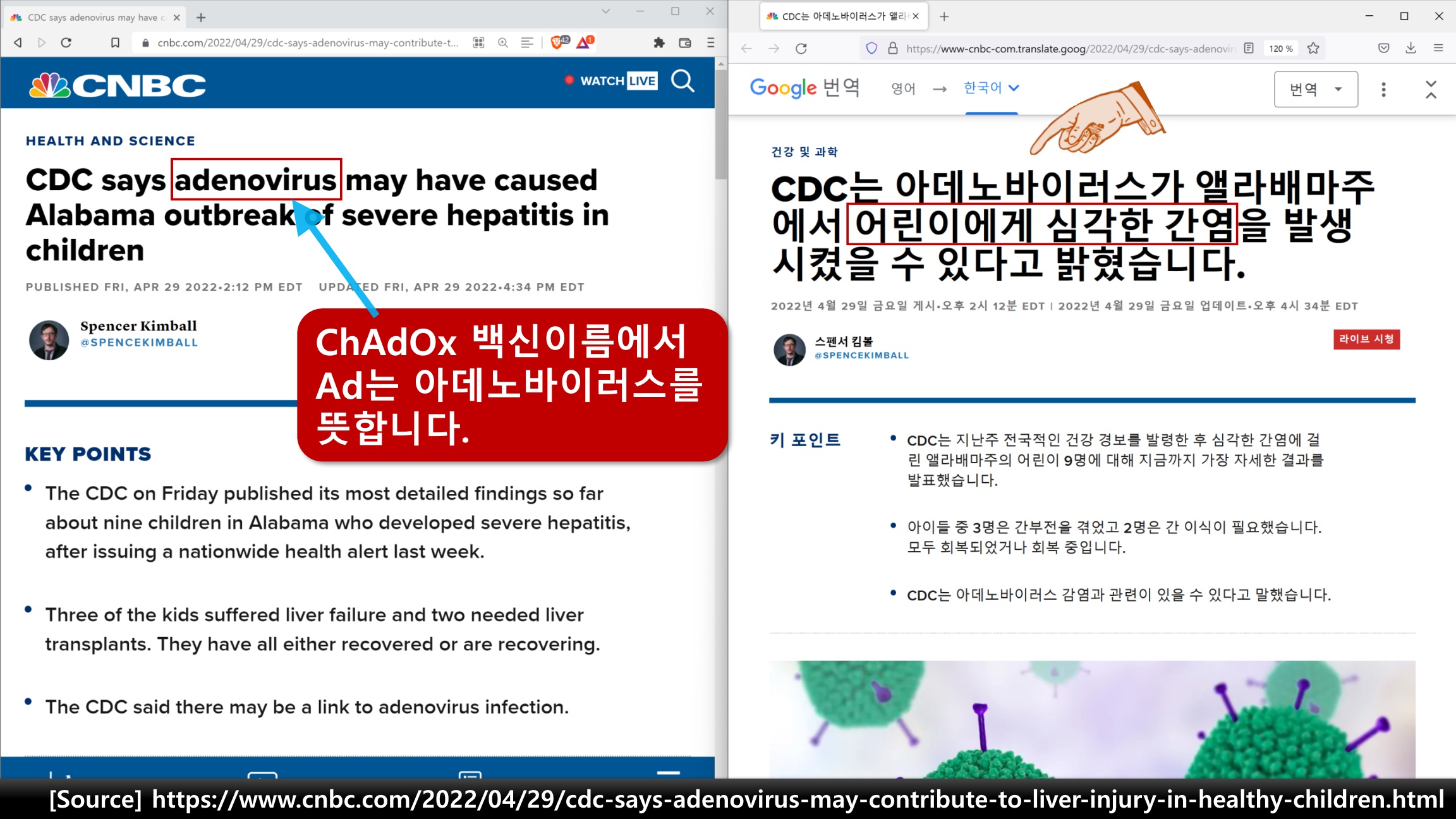Open the tab search chevron in Brave's title bar
This screenshot has height=819, width=1456.
pyautogui.click(x=605, y=11)
